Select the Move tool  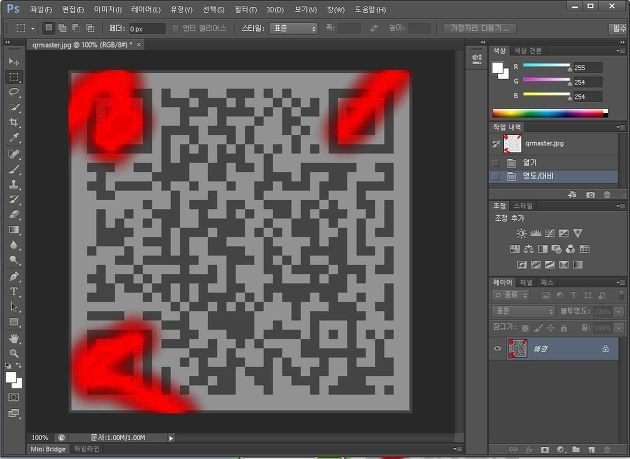tap(14, 61)
